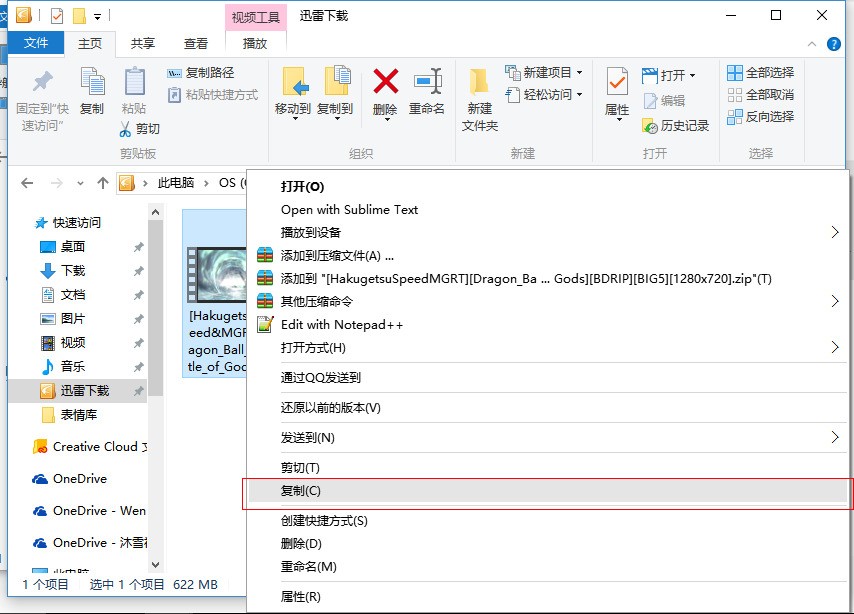Choose 删除(D) in the context menu
This screenshot has width=854, height=614.
tap(548, 544)
